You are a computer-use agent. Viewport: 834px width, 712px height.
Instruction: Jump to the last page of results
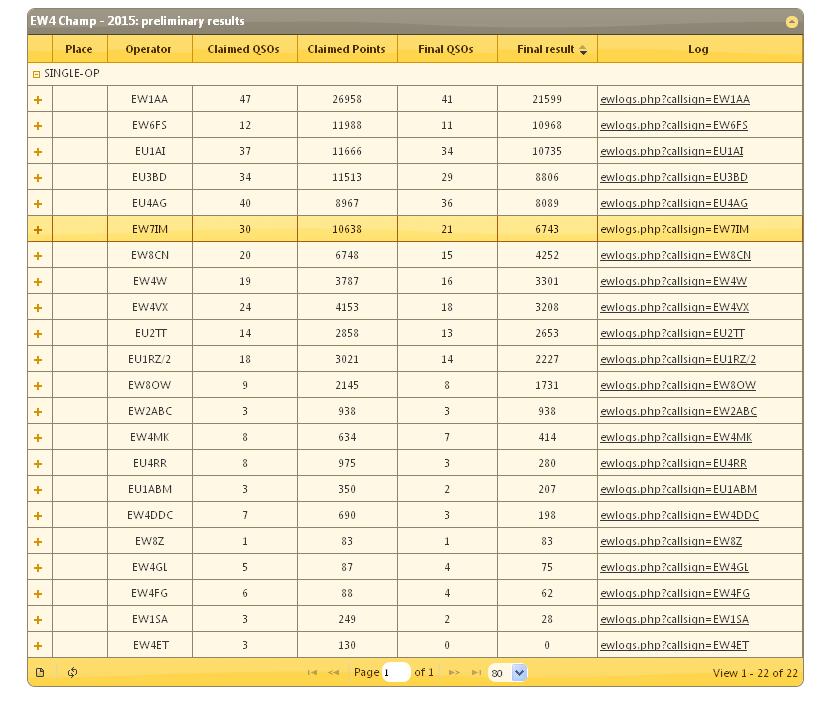tap(476, 673)
